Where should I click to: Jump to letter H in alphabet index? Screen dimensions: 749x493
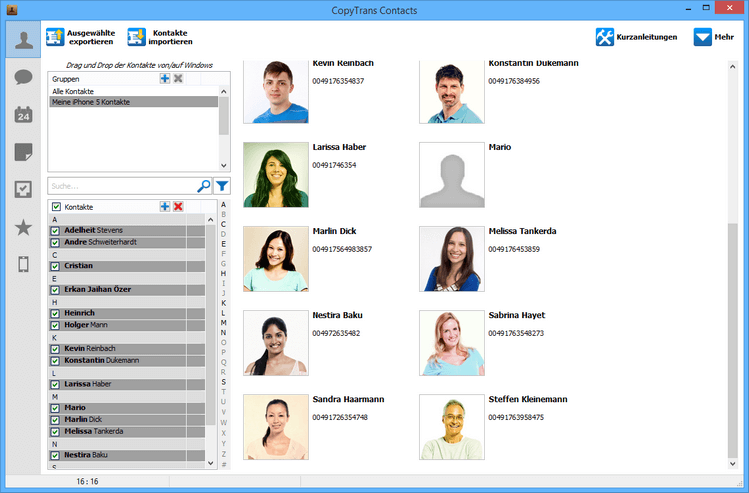[224, 273]
